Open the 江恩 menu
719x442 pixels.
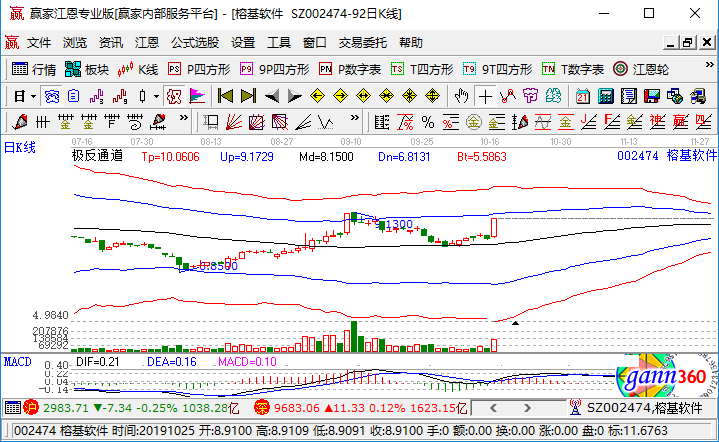coord(147,43)
